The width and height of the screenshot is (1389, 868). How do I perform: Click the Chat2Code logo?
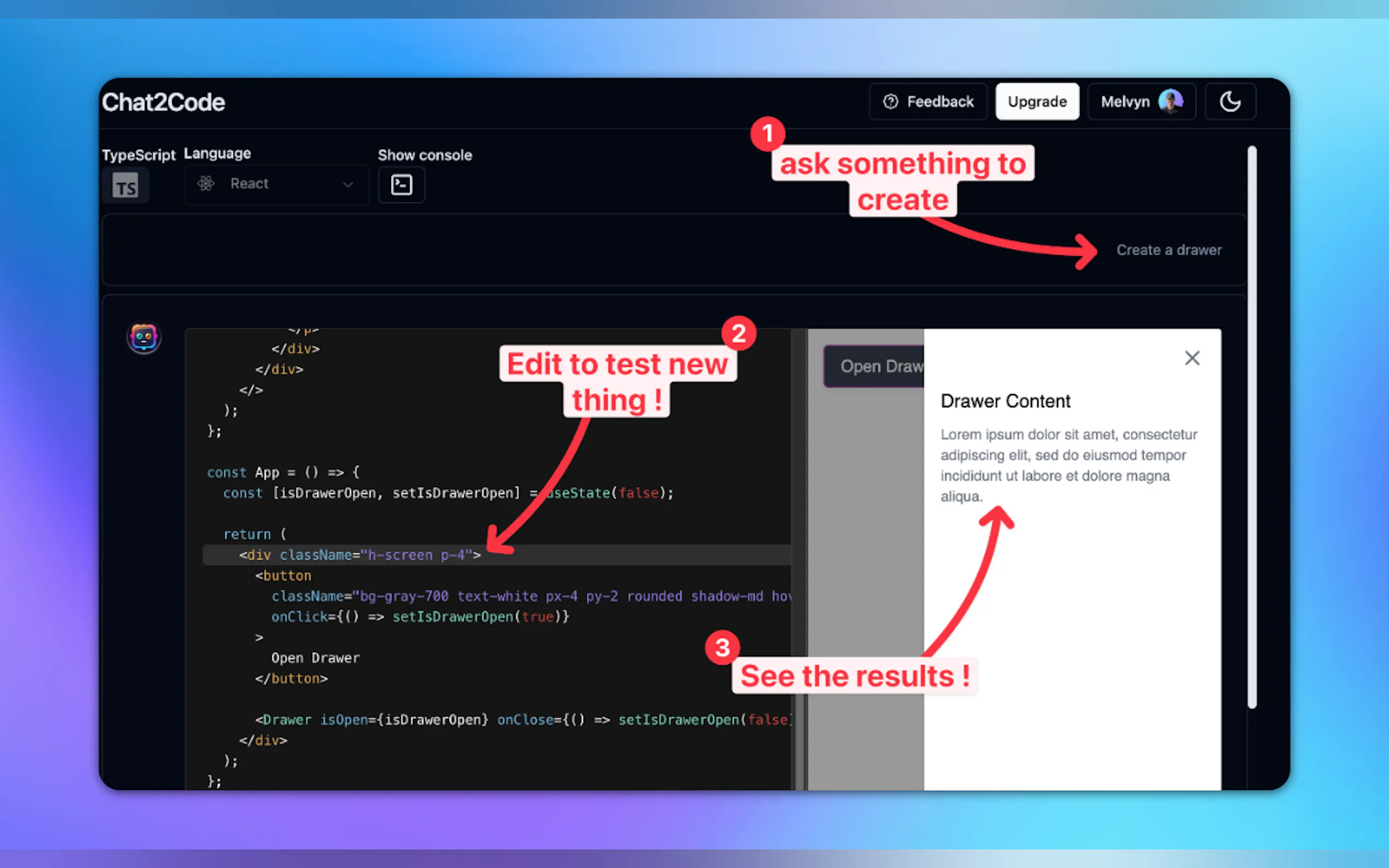click(163, 102)
